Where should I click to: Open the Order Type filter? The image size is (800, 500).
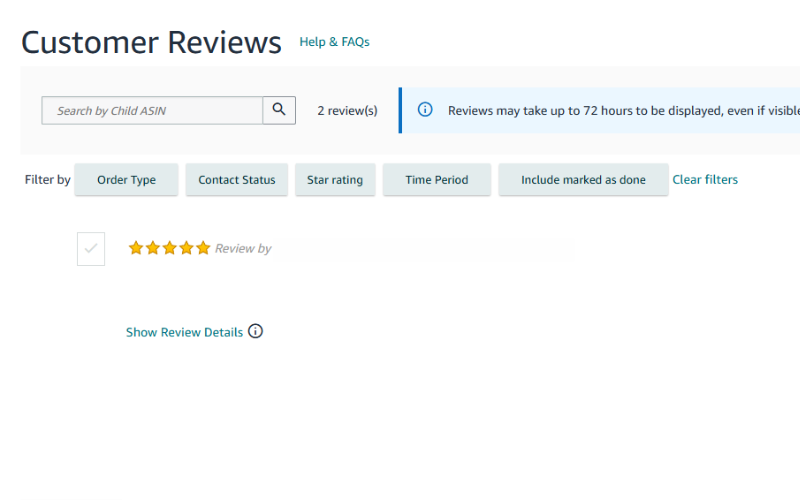pos(127,180)
